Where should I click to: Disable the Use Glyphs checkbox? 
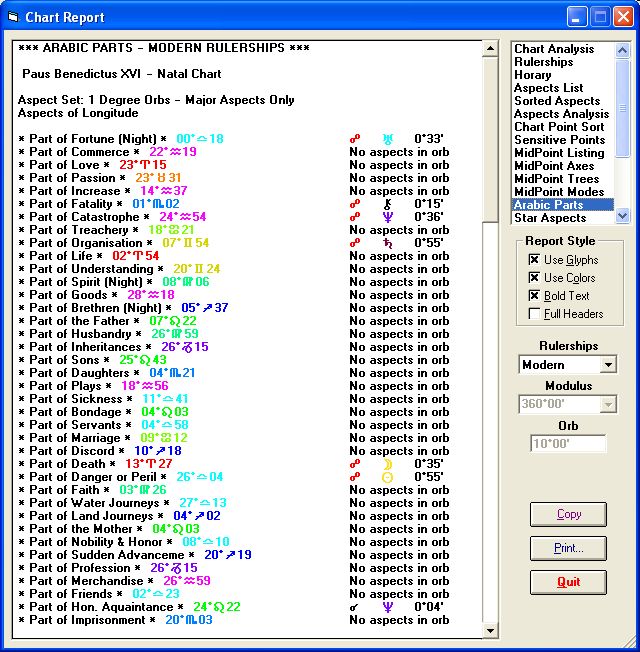pyautogui.click(x=535, y=260)
